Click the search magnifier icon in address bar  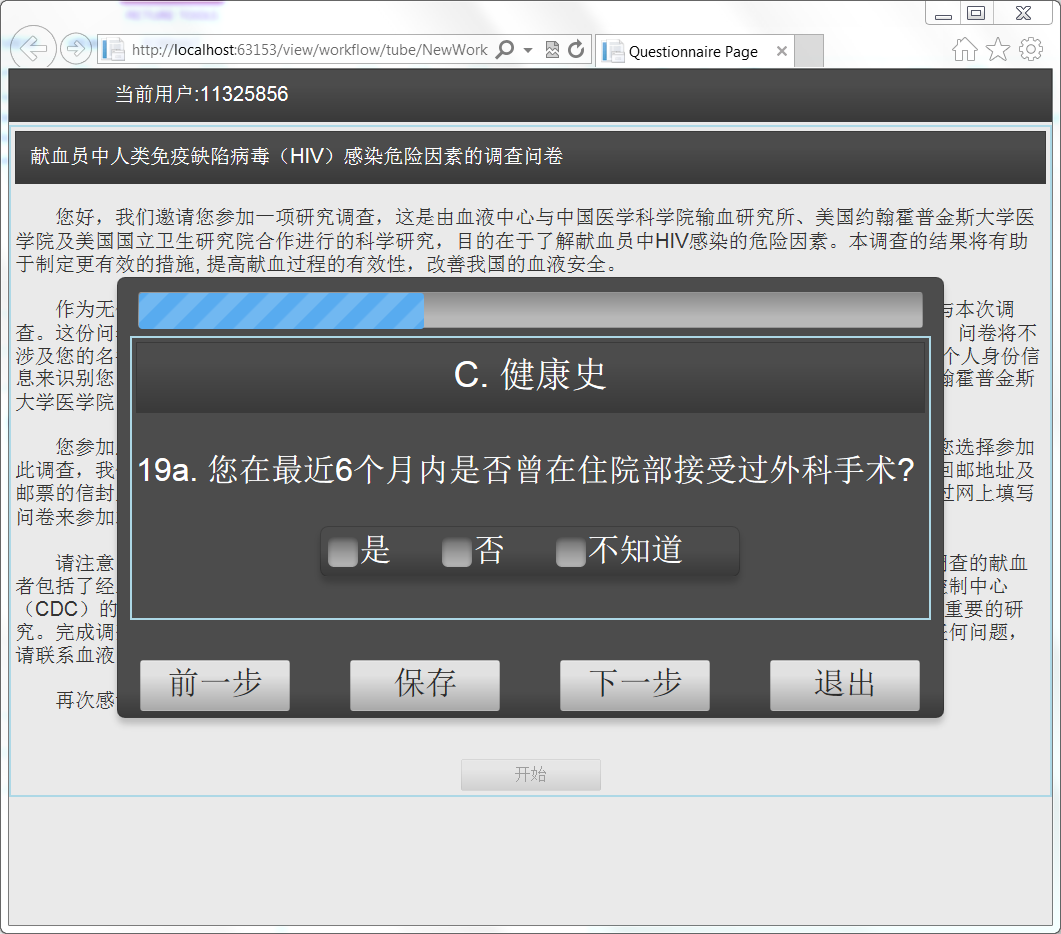pyautogui.click(x=505, y=49)
